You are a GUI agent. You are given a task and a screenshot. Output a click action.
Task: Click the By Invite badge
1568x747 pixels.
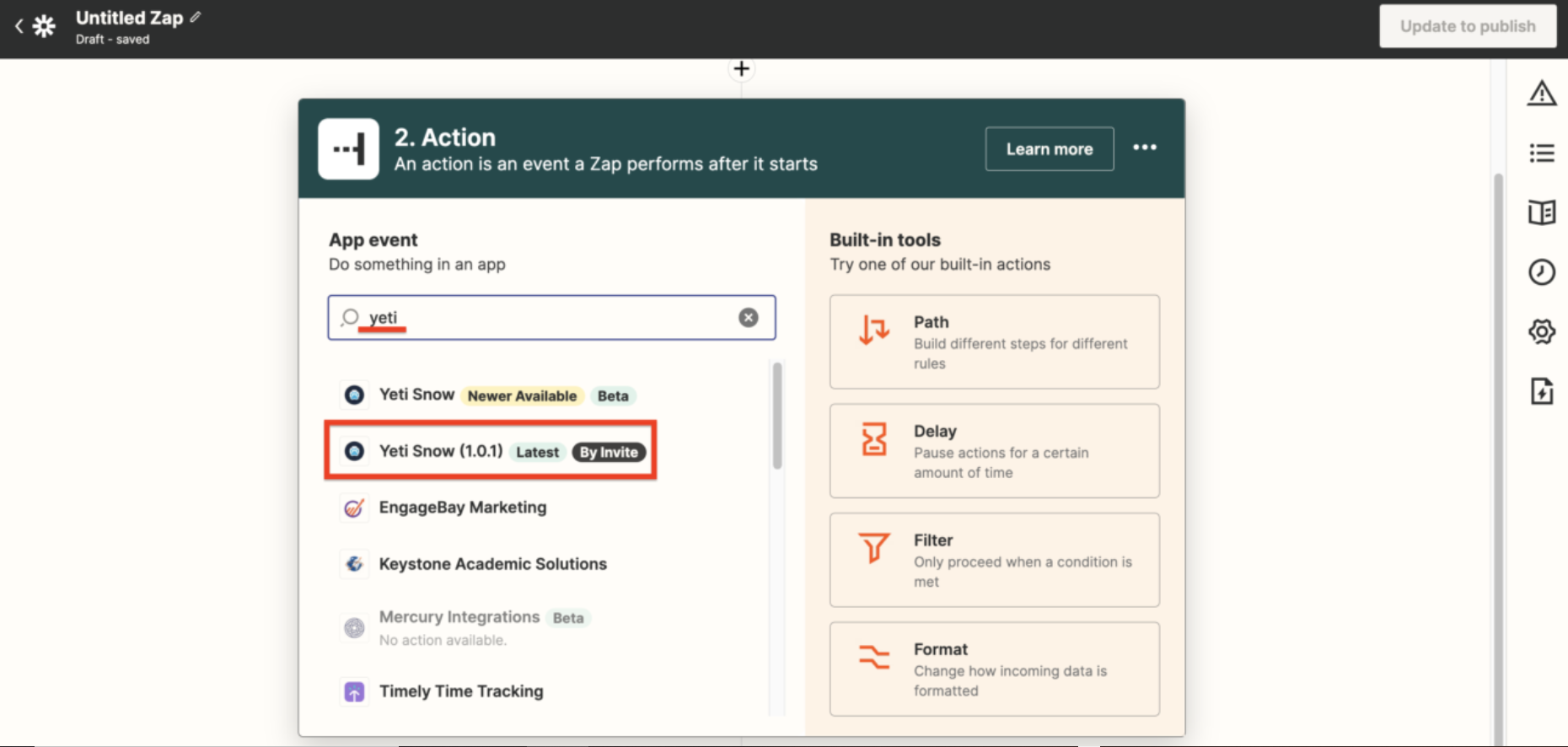click(609, 452)
